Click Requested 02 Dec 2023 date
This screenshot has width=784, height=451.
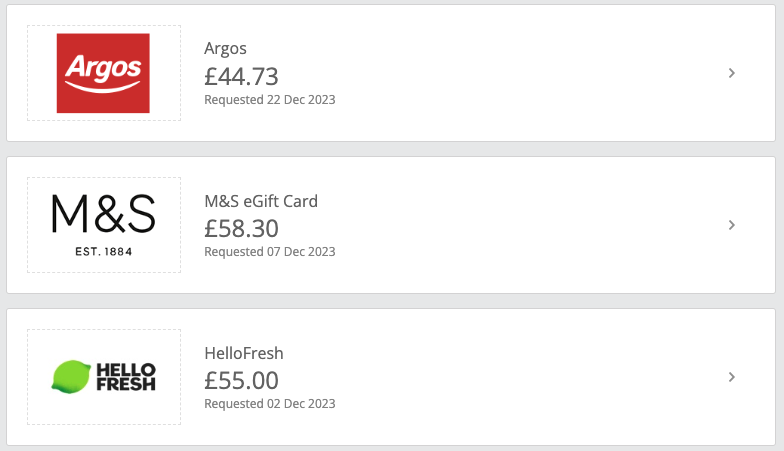tap(270, 404)
